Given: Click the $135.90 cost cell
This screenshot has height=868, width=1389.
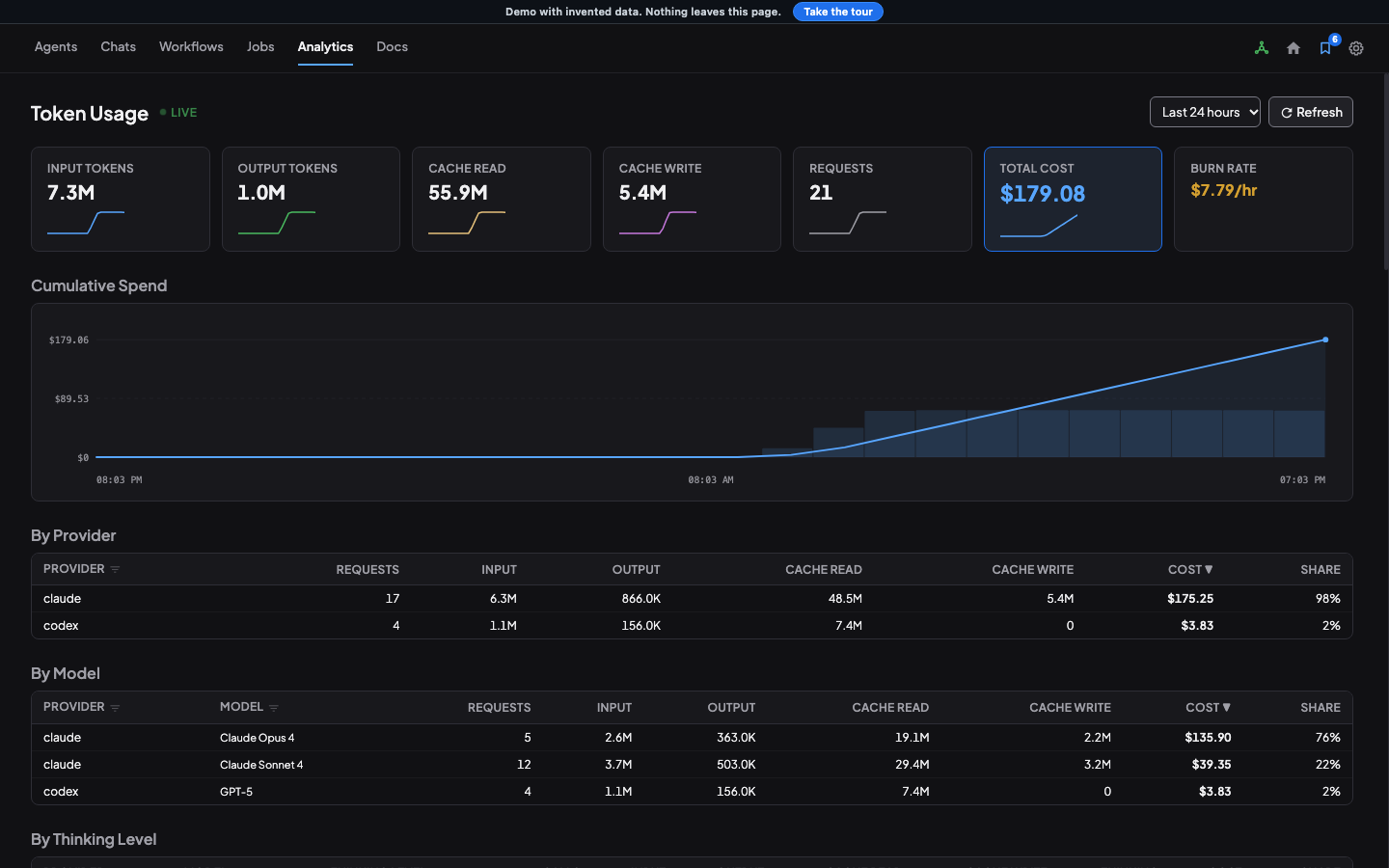Looking at the screenshot, I should [x=1209, y=738].
